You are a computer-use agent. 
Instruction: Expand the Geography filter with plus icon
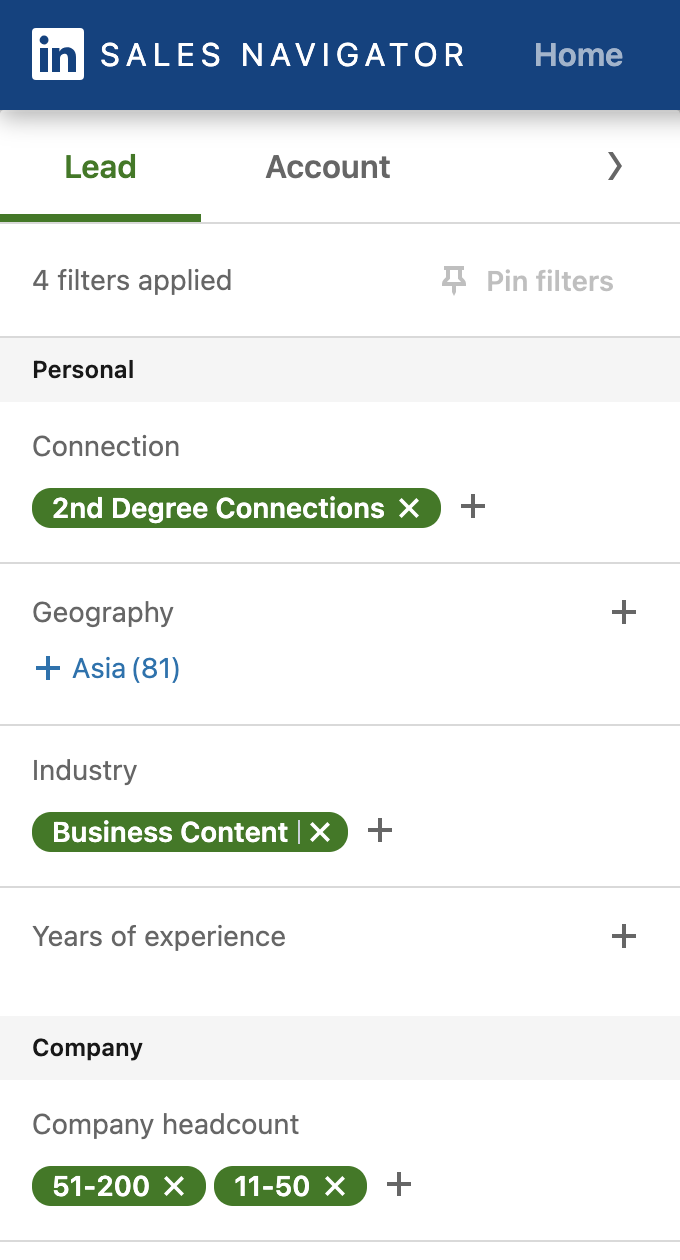(x=624, y=612)
